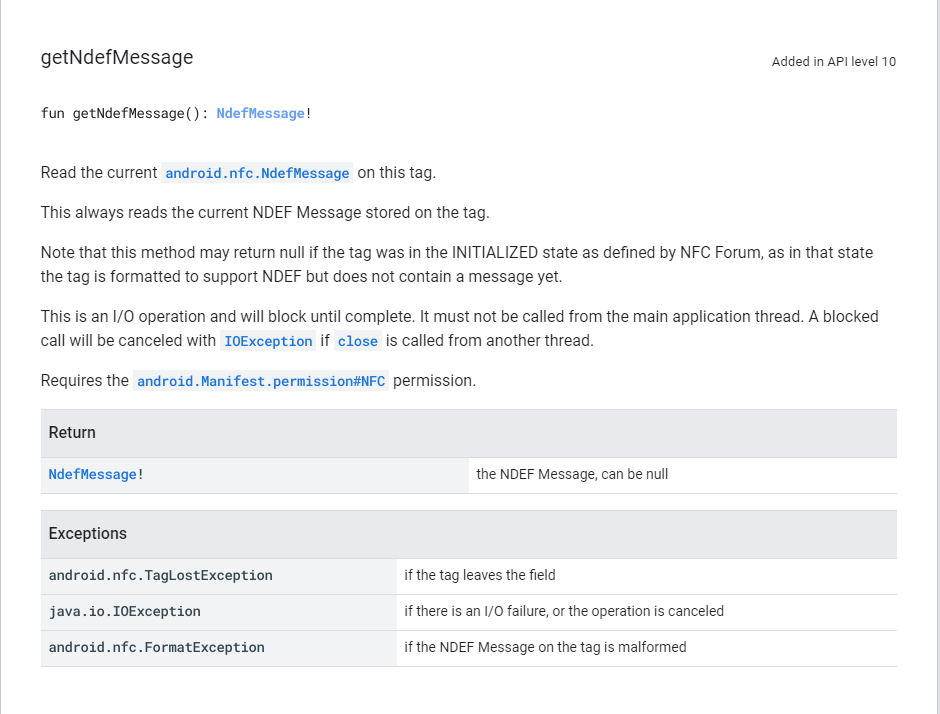Select the Return table header

point(71,432)
